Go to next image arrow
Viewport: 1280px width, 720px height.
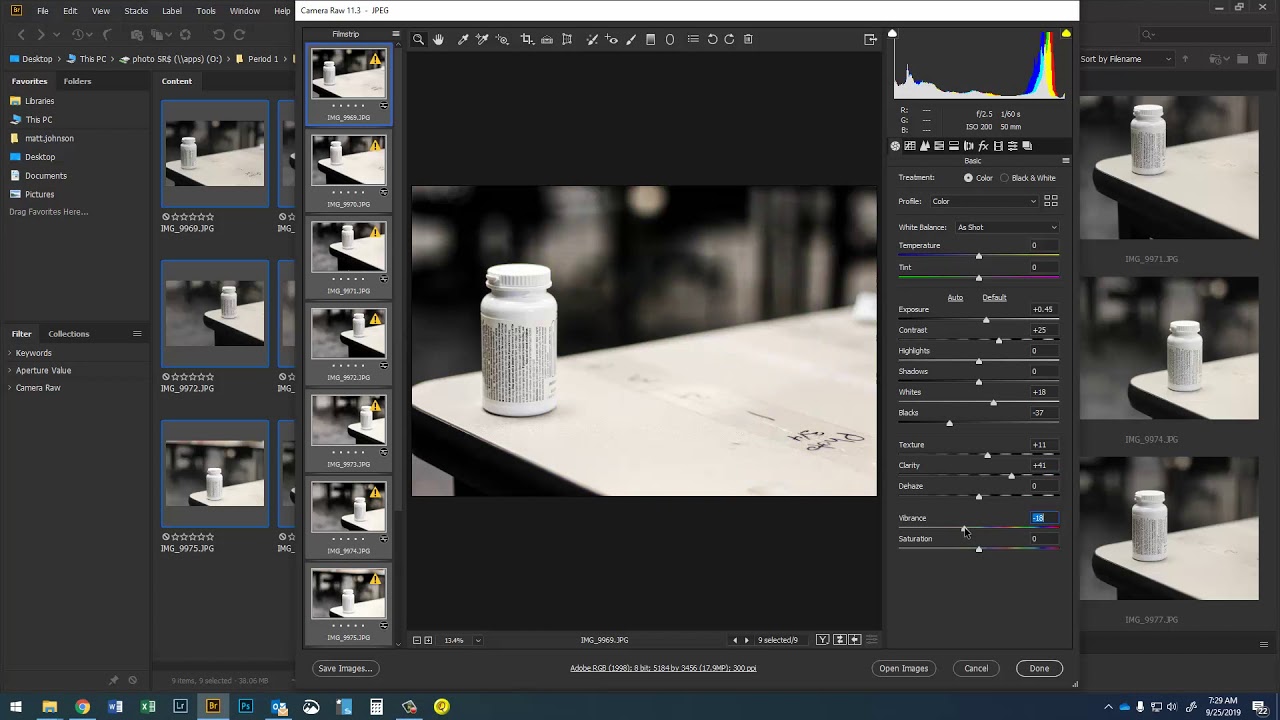point(746,640)
